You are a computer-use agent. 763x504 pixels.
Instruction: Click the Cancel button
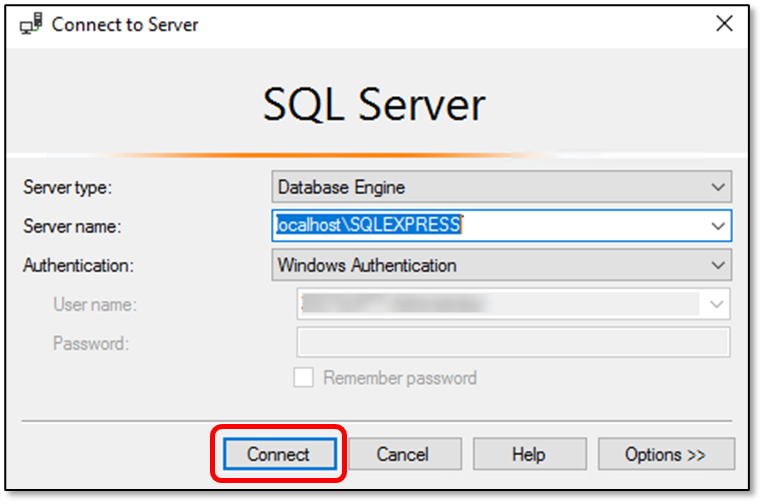click(405, 454)
